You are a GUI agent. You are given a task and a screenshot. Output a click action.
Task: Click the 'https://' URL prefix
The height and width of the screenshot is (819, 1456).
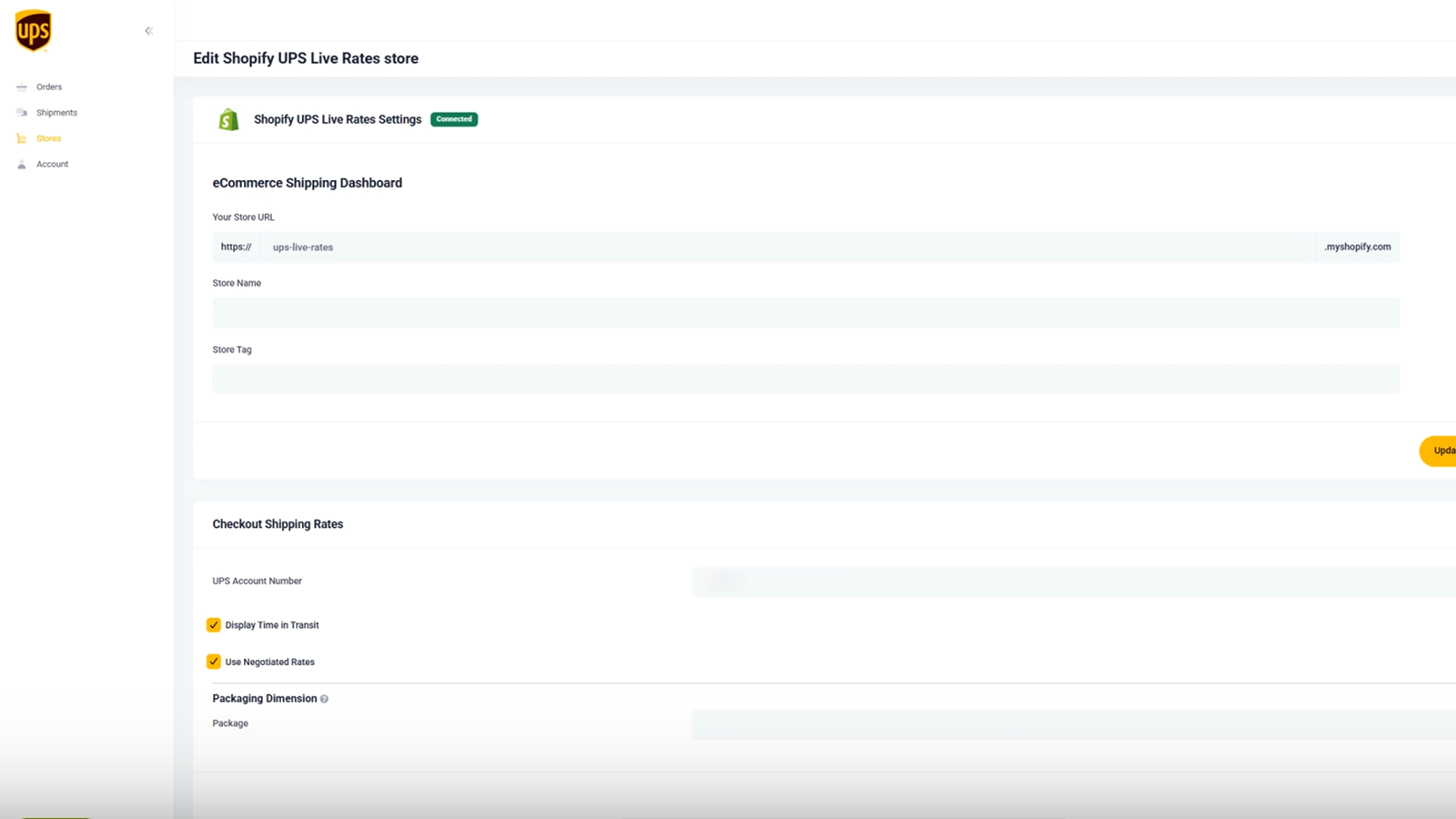coord(236,248)
